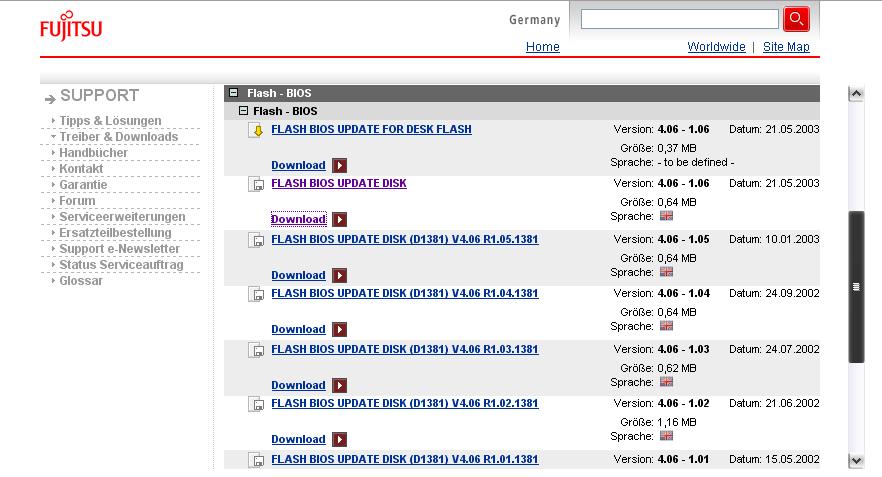This screenshot has width=882, height=477.
Task: Focus the search input field
Action: [680, 19]
